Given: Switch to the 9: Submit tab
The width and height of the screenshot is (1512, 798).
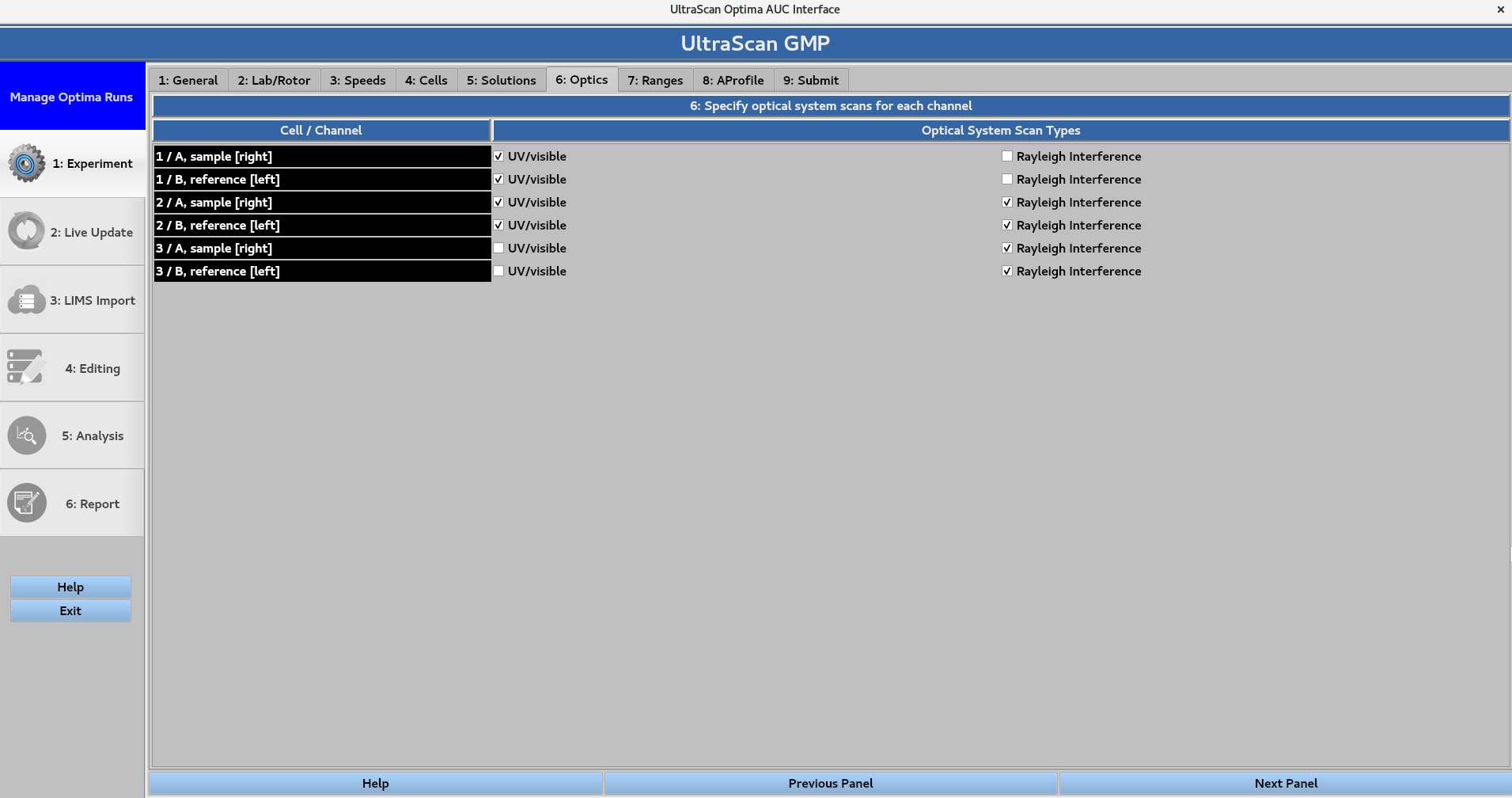Looking at the screenshot, I should click(x=811, y=80).
